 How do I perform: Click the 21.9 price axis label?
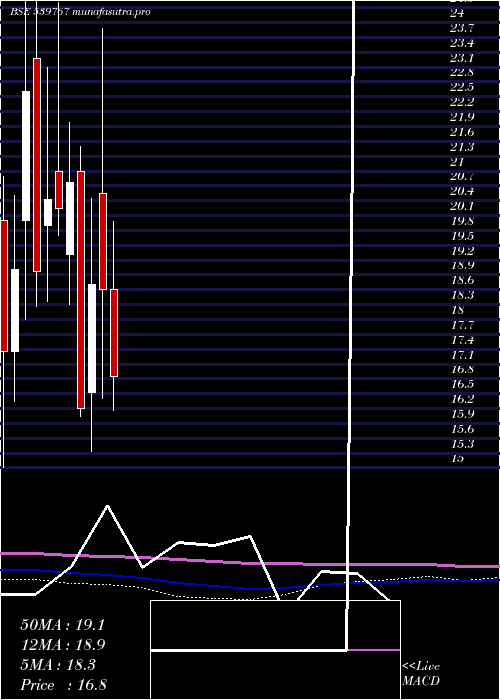click(462, 117)
